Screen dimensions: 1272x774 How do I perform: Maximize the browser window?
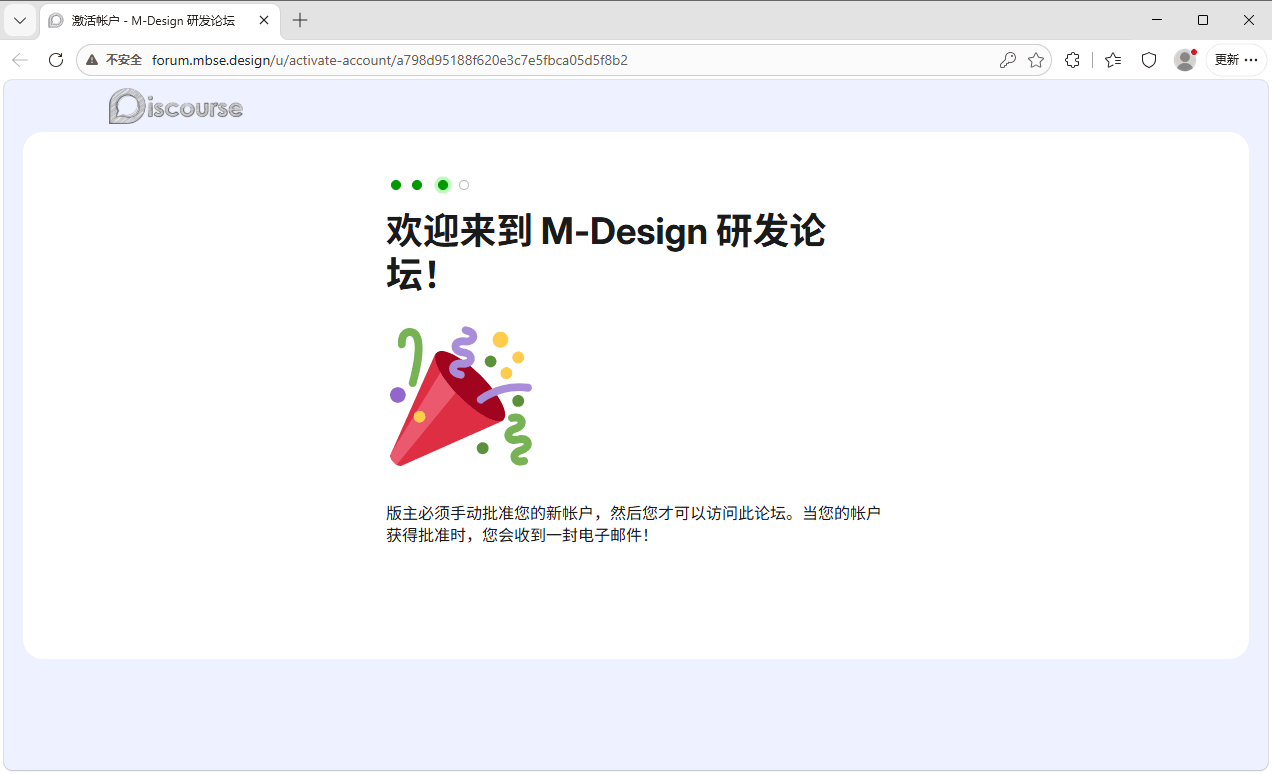[1203, 20]
